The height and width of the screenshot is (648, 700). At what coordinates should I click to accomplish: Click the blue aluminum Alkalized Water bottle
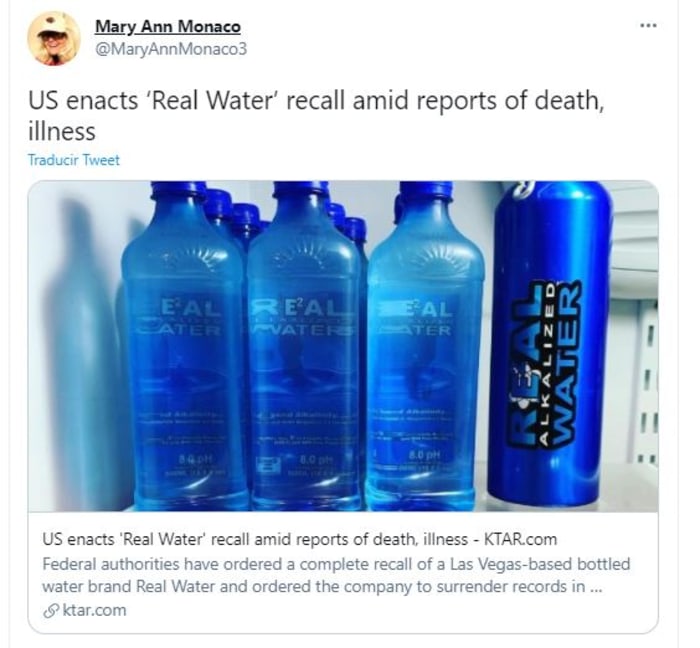549,344
